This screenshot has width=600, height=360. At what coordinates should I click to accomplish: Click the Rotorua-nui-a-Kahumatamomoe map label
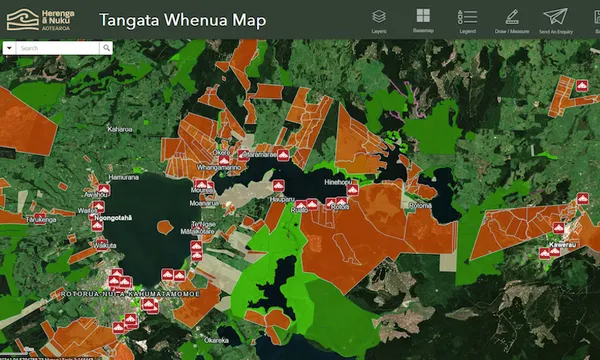tap(130, 294)
